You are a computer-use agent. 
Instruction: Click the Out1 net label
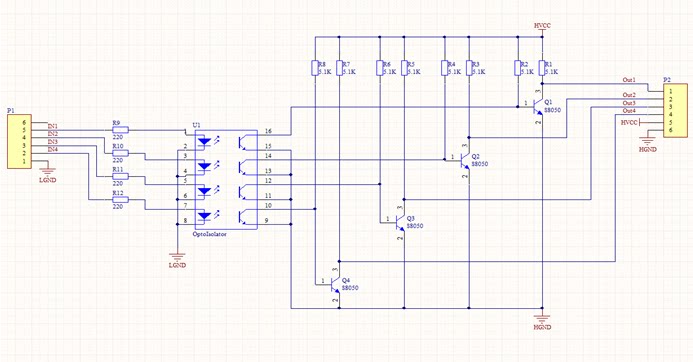629,80
